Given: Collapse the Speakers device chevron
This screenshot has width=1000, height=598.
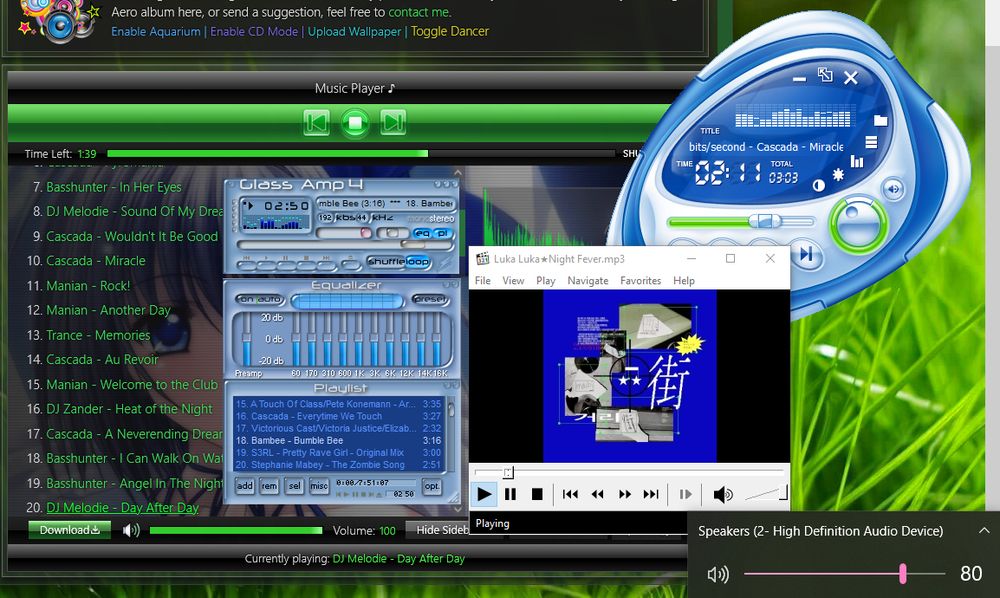Looking at the screenshot, I should [x=984, y=530].
